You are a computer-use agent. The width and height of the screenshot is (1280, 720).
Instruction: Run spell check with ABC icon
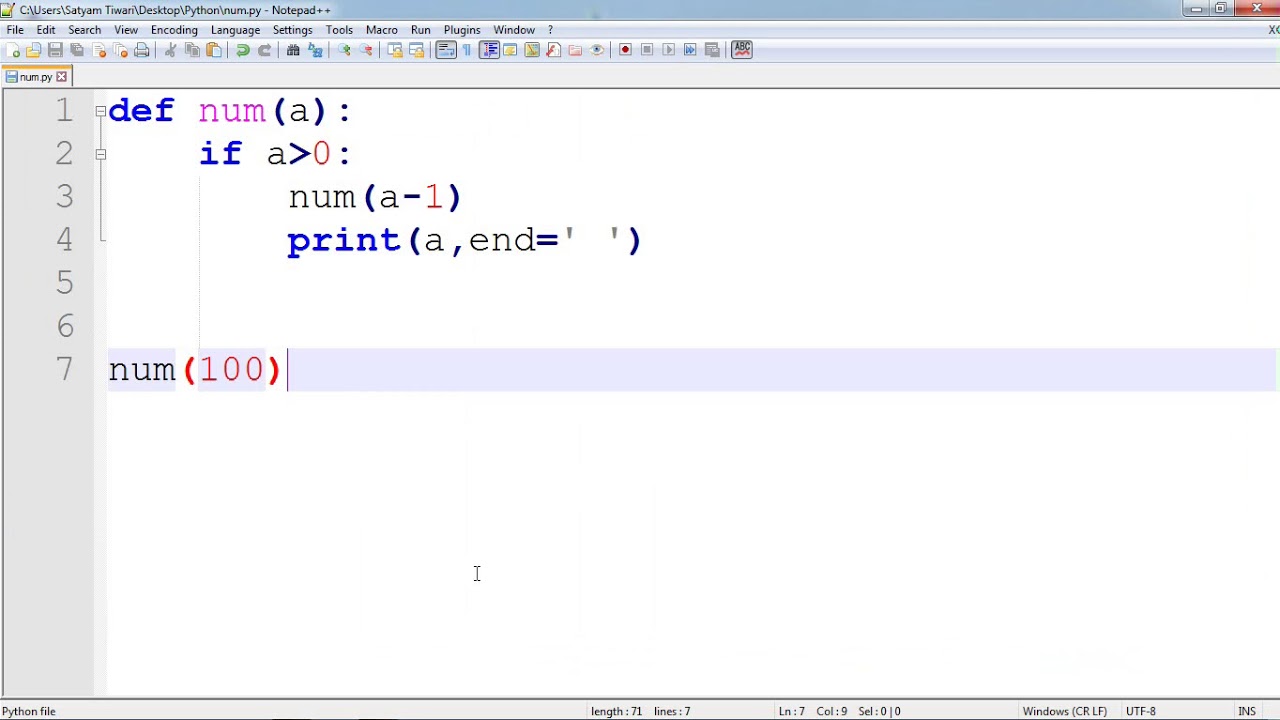click(x=741, y=50)
